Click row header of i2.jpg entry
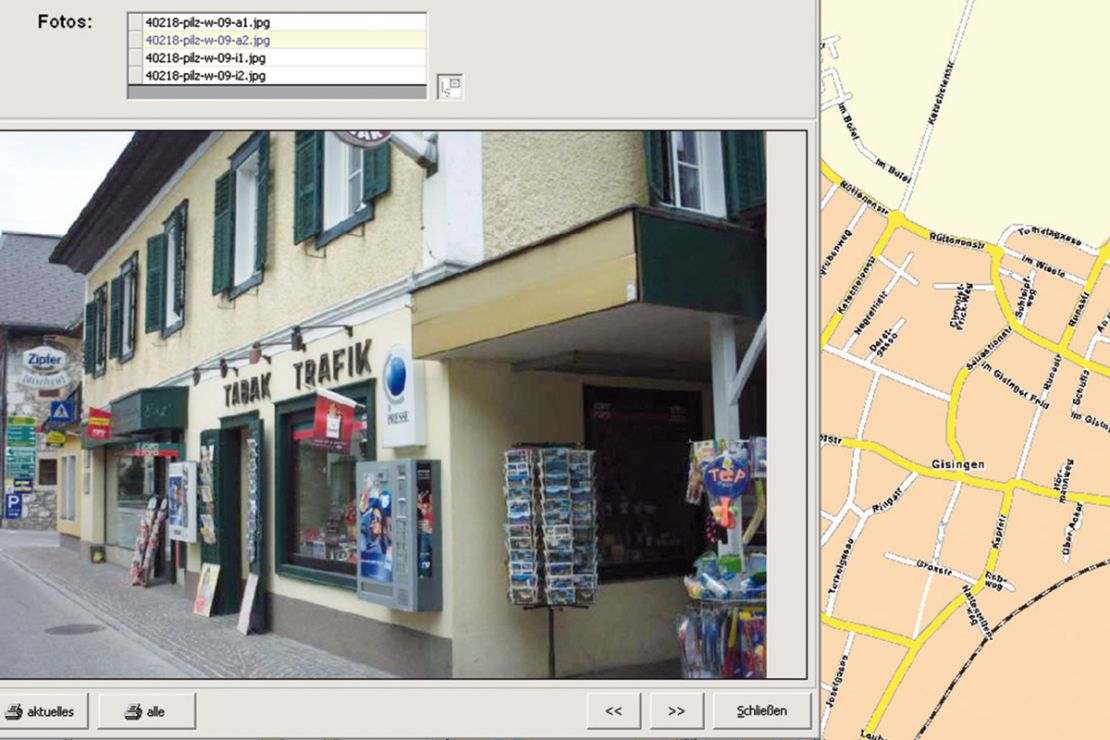1110x740 pixels. (x=135, y=75)
